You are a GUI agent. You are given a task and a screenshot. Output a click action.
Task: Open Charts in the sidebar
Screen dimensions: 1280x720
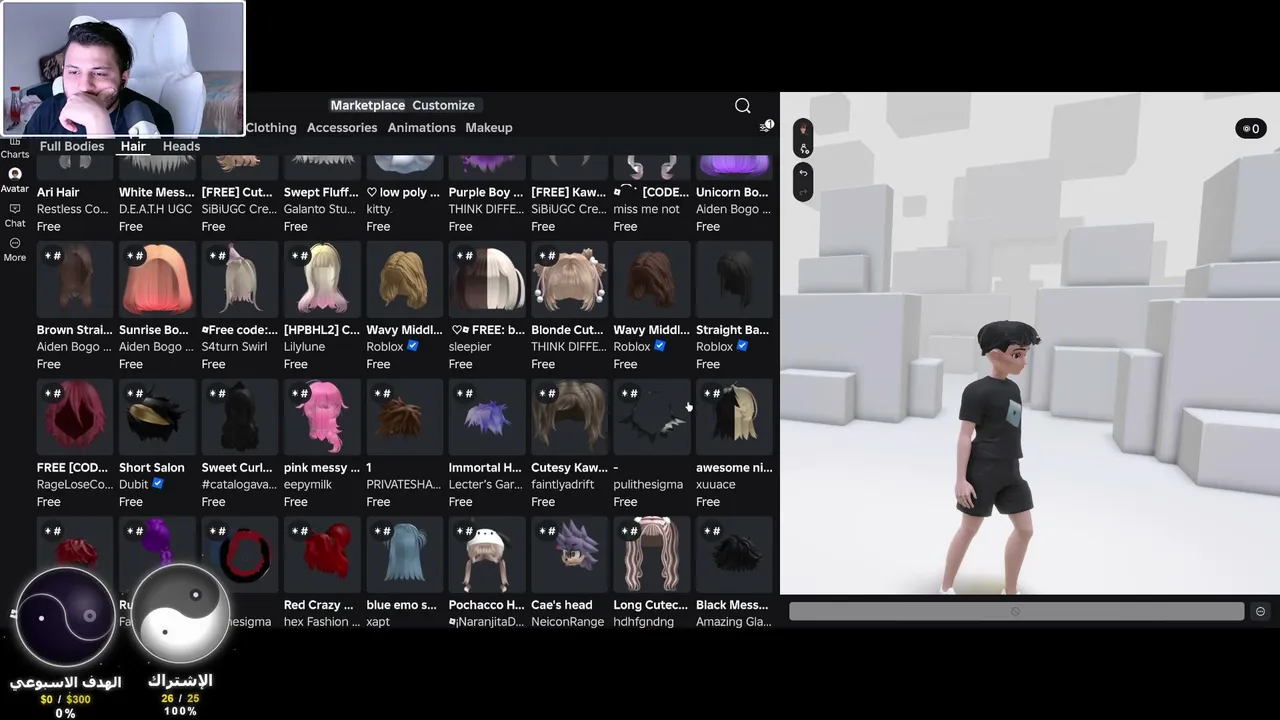pos(15,150)
